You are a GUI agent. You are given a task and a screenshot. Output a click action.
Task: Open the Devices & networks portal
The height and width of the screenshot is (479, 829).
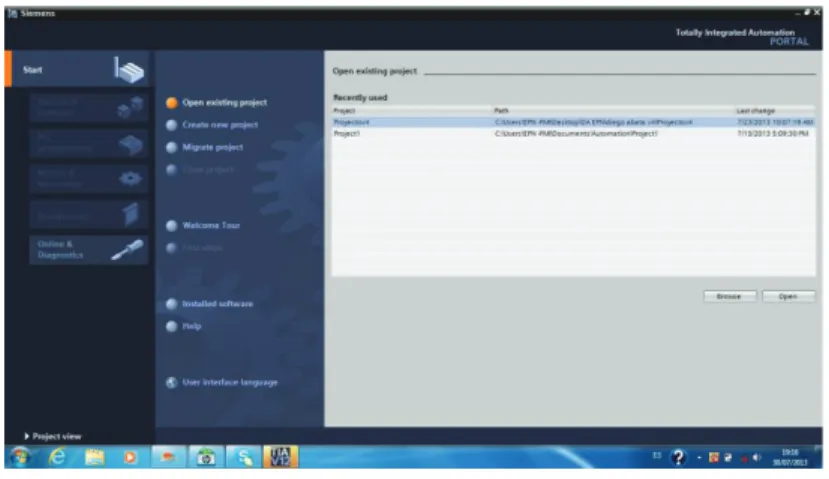[x=89, y=107]
